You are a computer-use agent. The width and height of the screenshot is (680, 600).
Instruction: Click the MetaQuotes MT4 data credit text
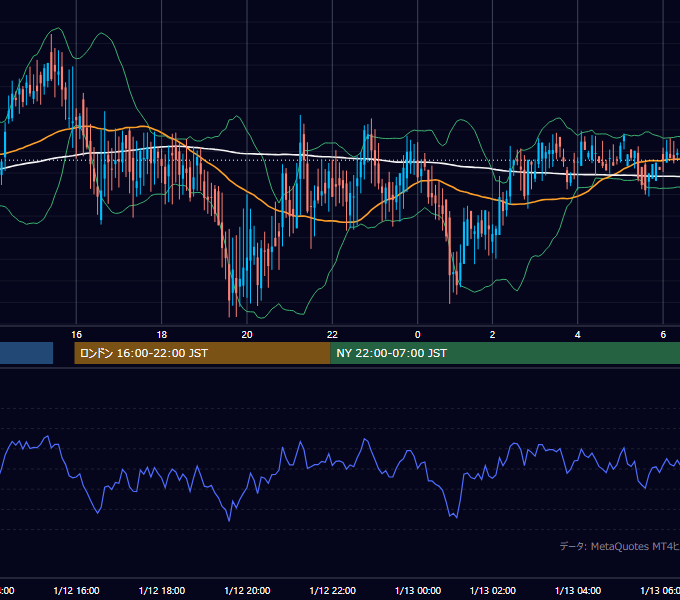pos(620,546)
